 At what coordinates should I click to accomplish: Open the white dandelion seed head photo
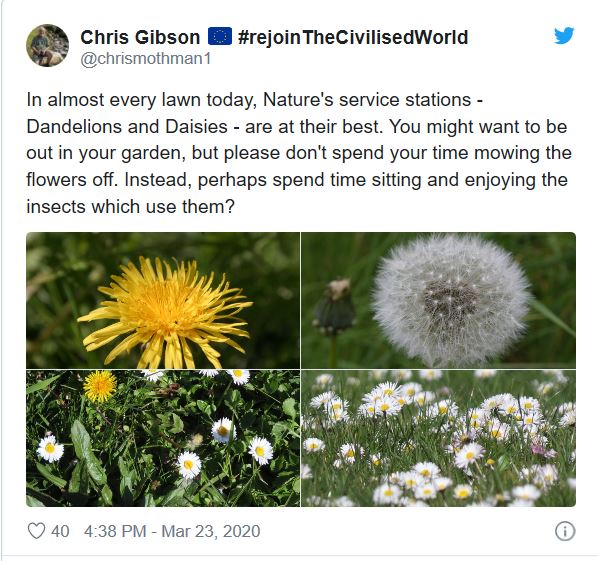click(x=439, y=300)
